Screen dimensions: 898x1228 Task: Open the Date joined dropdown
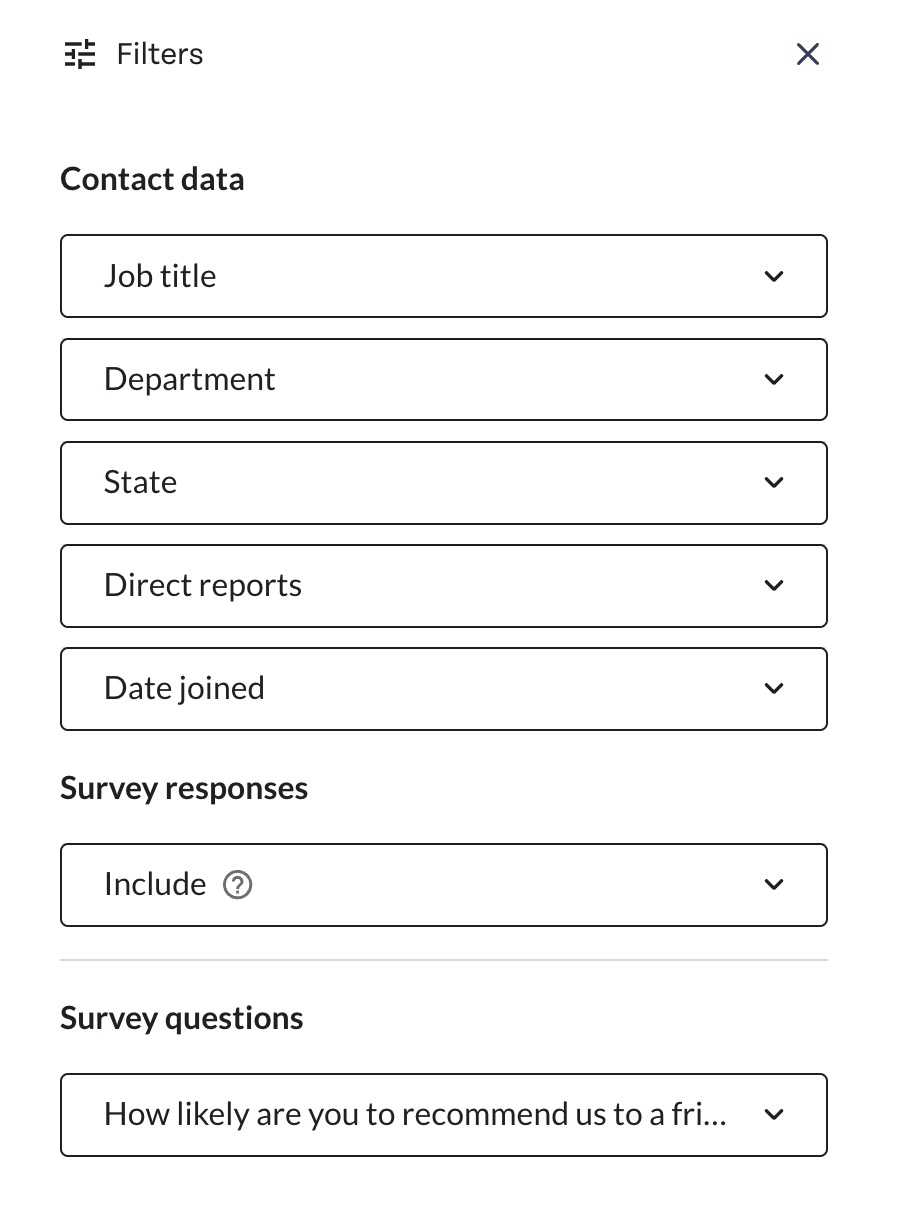pos(444,688)
